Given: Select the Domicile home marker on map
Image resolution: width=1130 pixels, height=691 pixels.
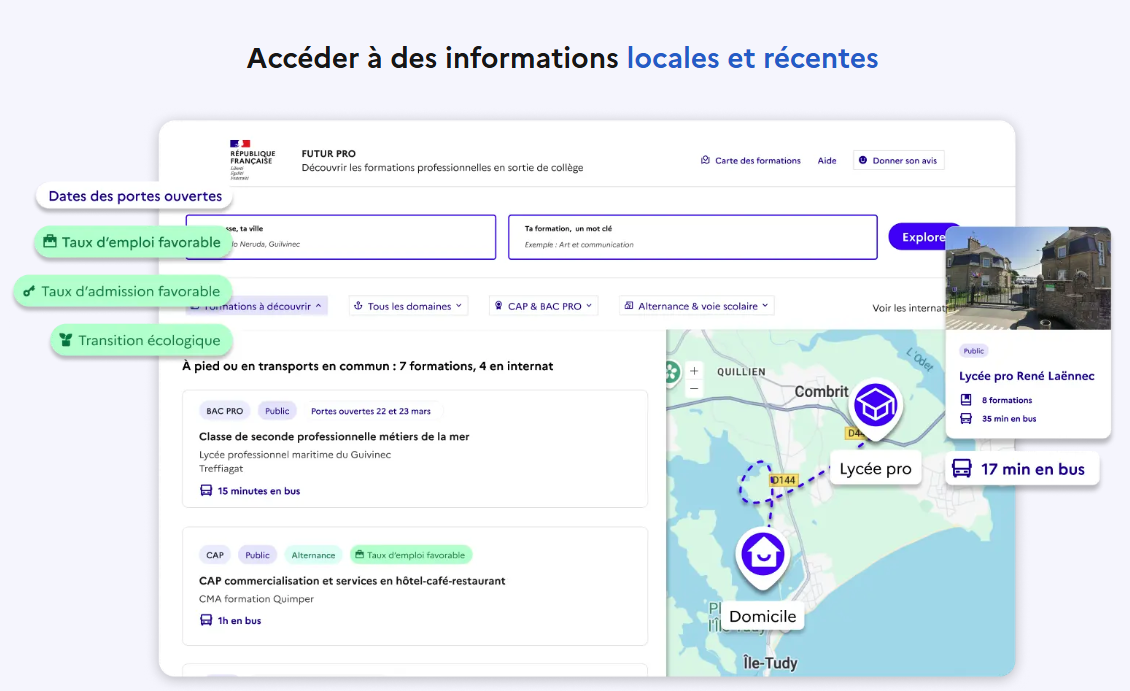Looking at the screenshot, I should (x=763, y=554).
